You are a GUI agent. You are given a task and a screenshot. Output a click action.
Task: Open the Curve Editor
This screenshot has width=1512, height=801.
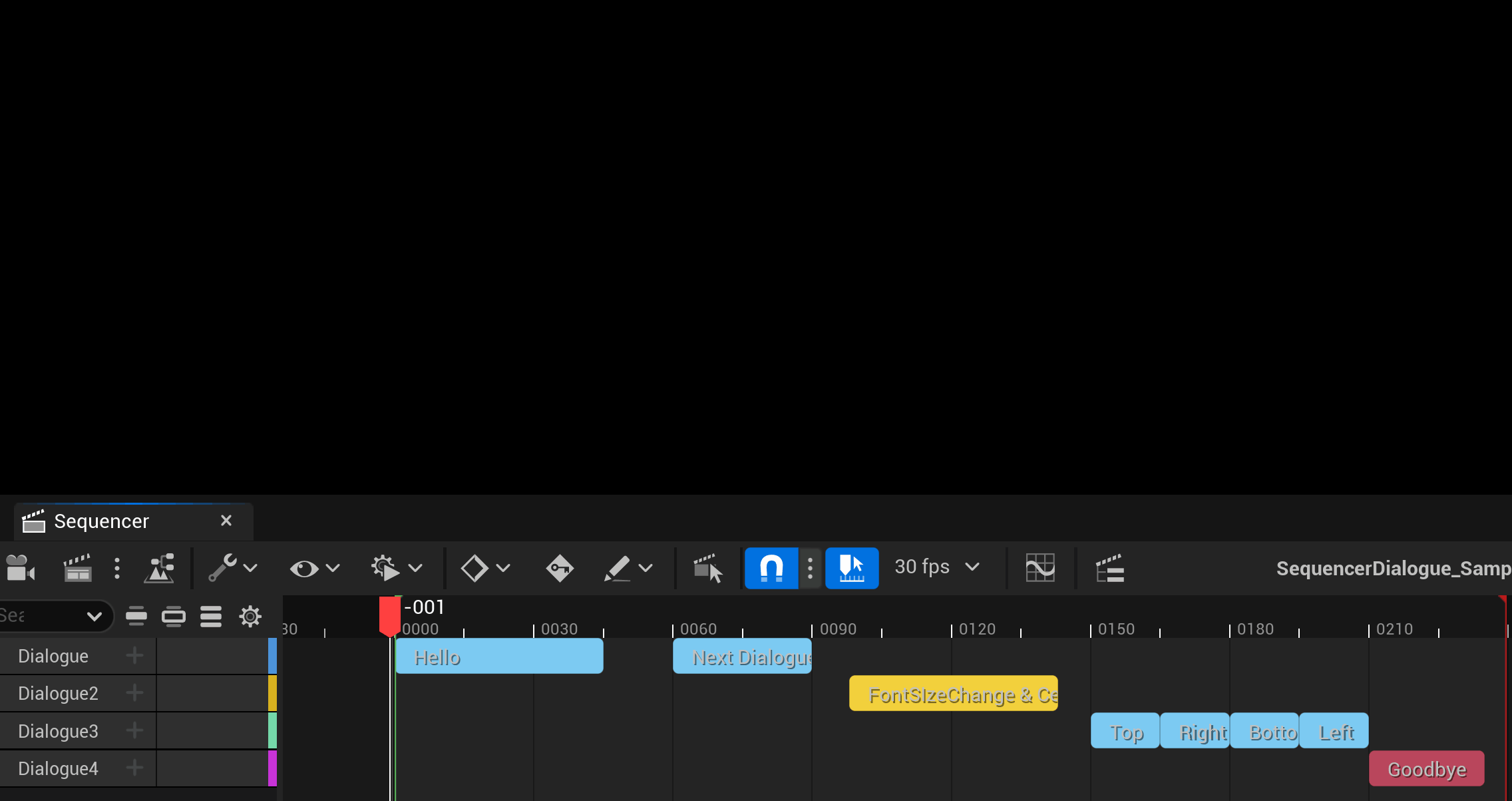(1040, 568)
